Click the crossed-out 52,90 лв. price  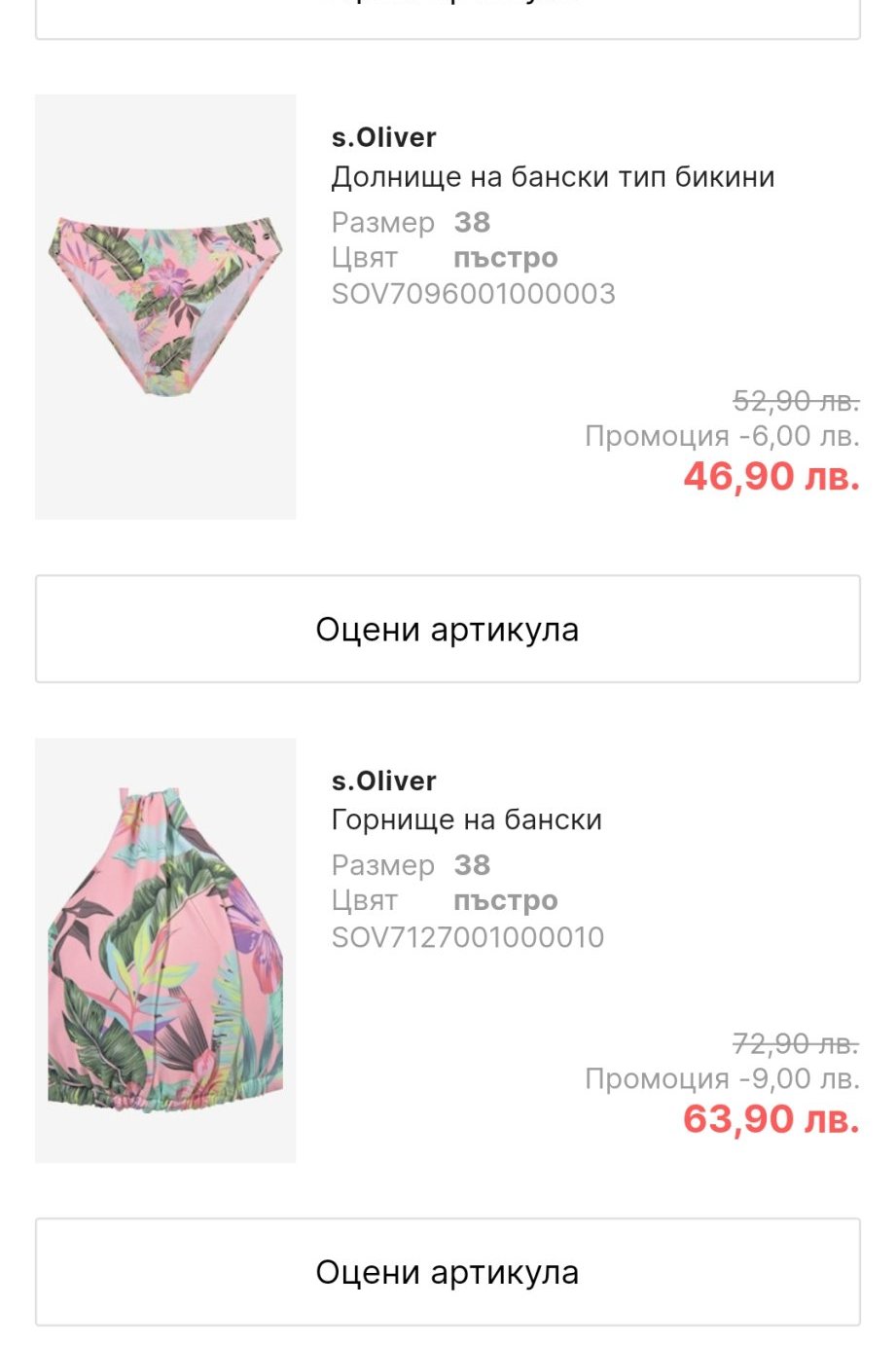click(796, 400)
